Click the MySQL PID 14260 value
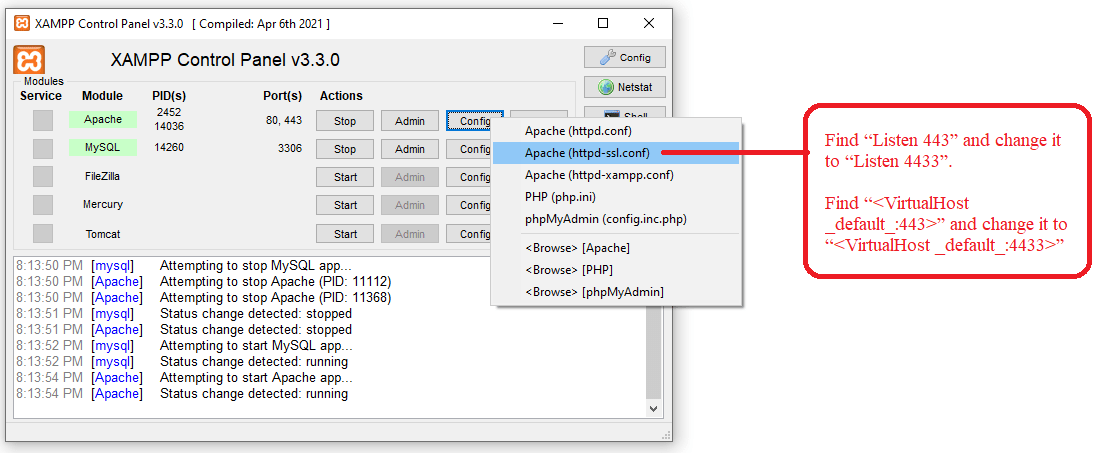 [x=169, y=148]
